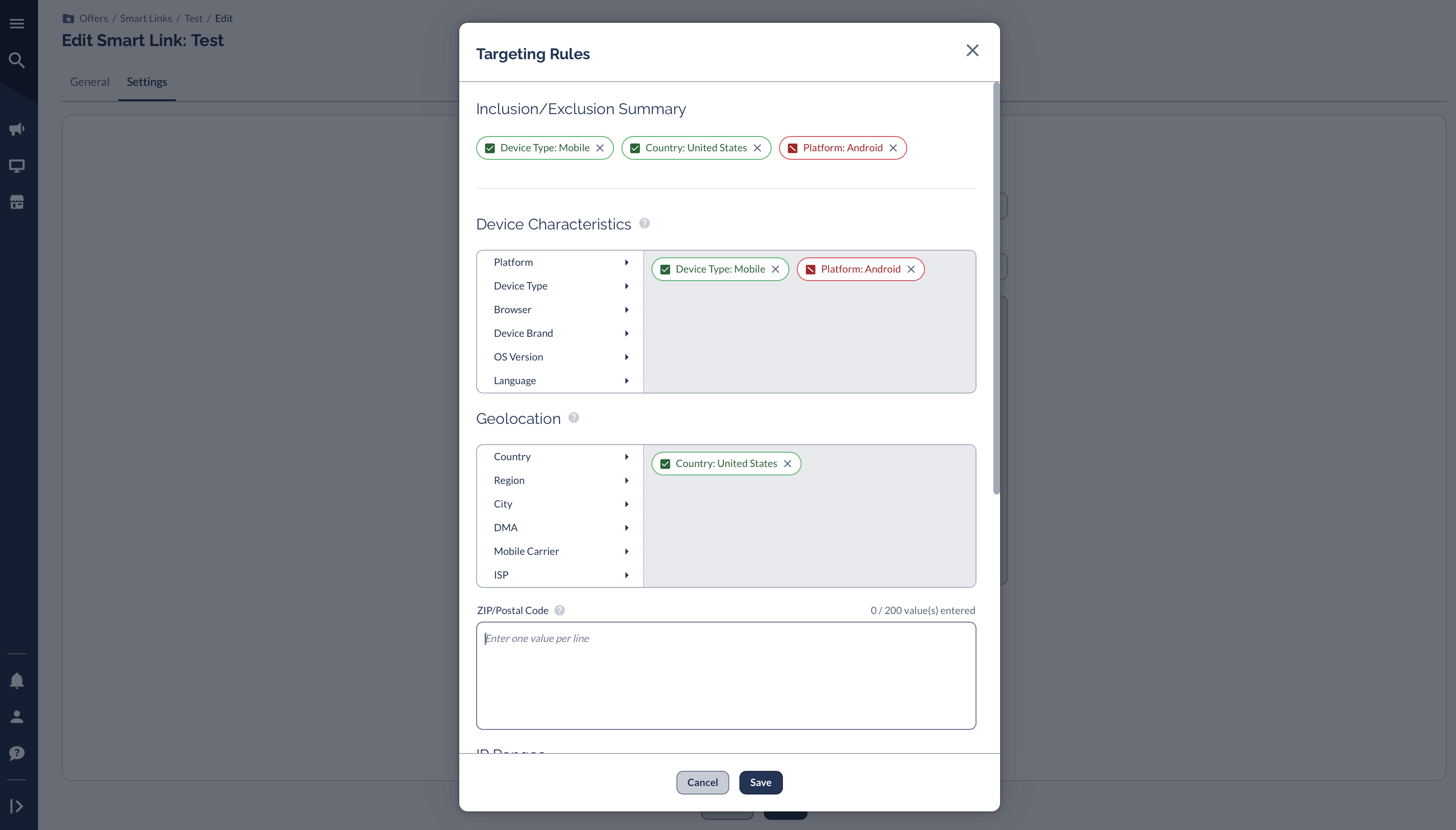Click the user profile icon
1456x830 pixels.
(16, 717)
